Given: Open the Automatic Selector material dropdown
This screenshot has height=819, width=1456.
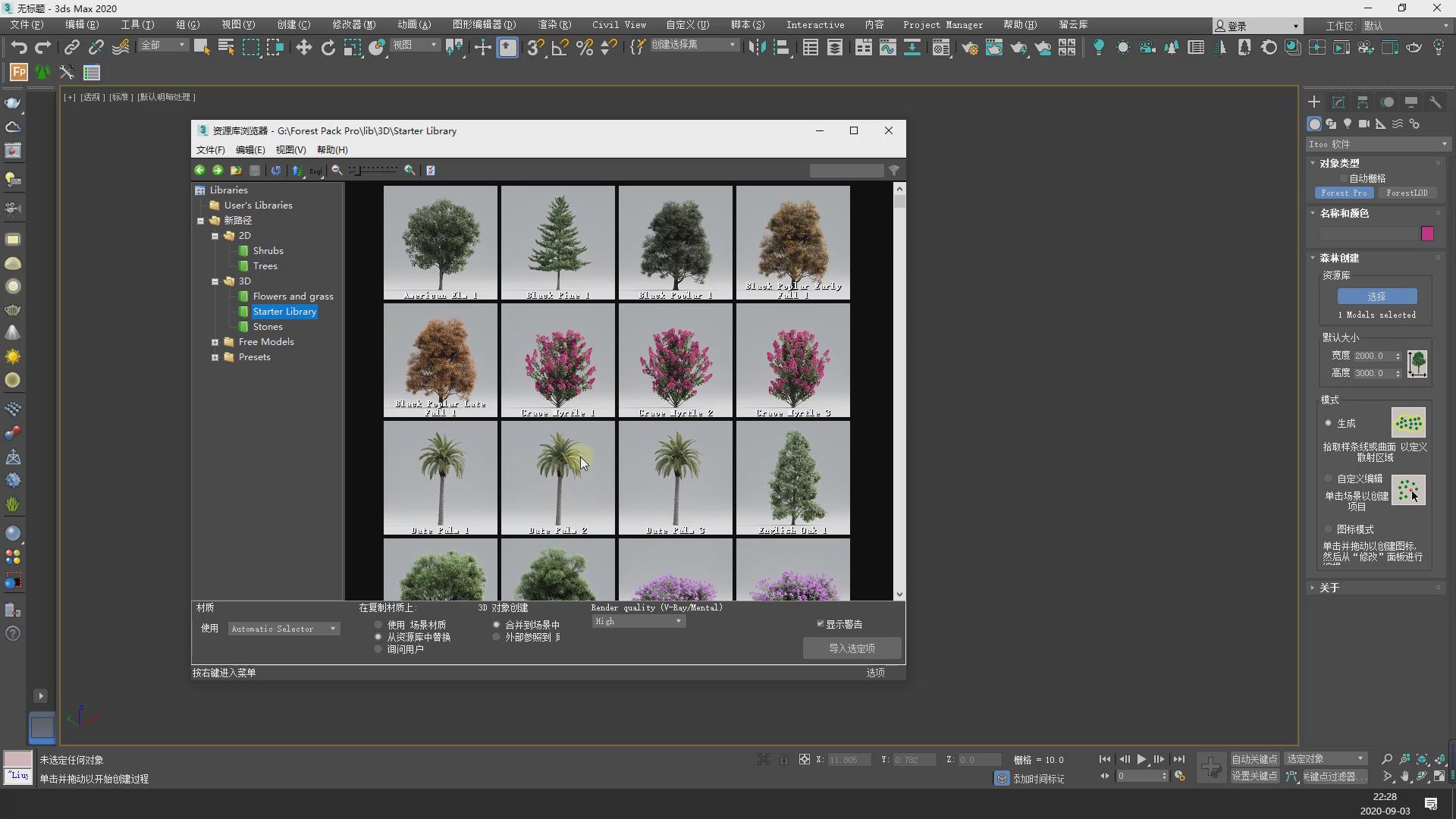Looking at the screenshot, I should pyautogui.click(x=284, y=629).
